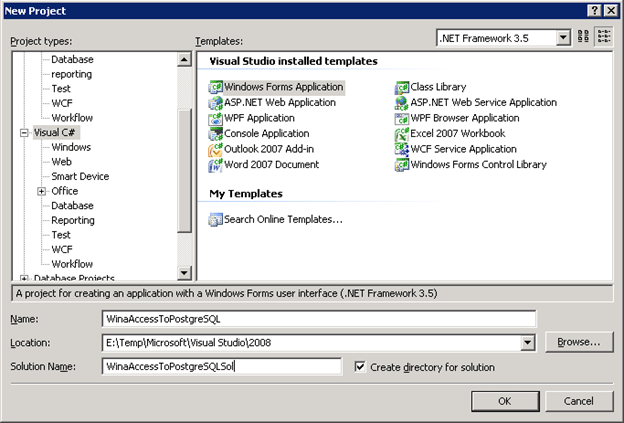The image size is (624, 423).
Task: Select Office under Visual C#
Action: coord(64,191)
